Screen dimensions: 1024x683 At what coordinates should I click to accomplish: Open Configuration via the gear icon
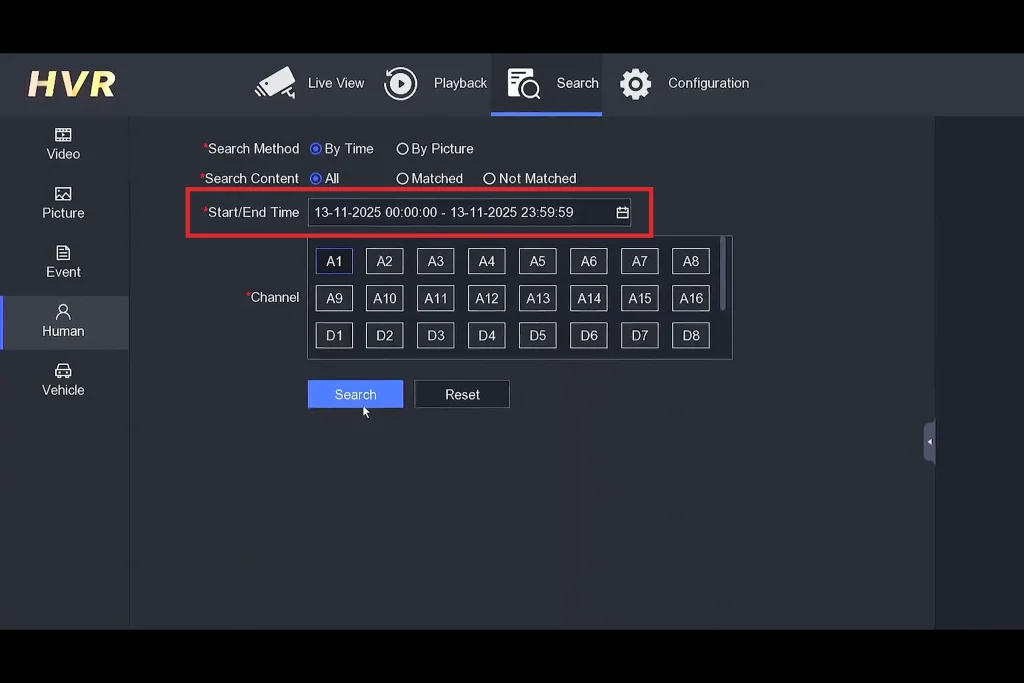(634, 83)
